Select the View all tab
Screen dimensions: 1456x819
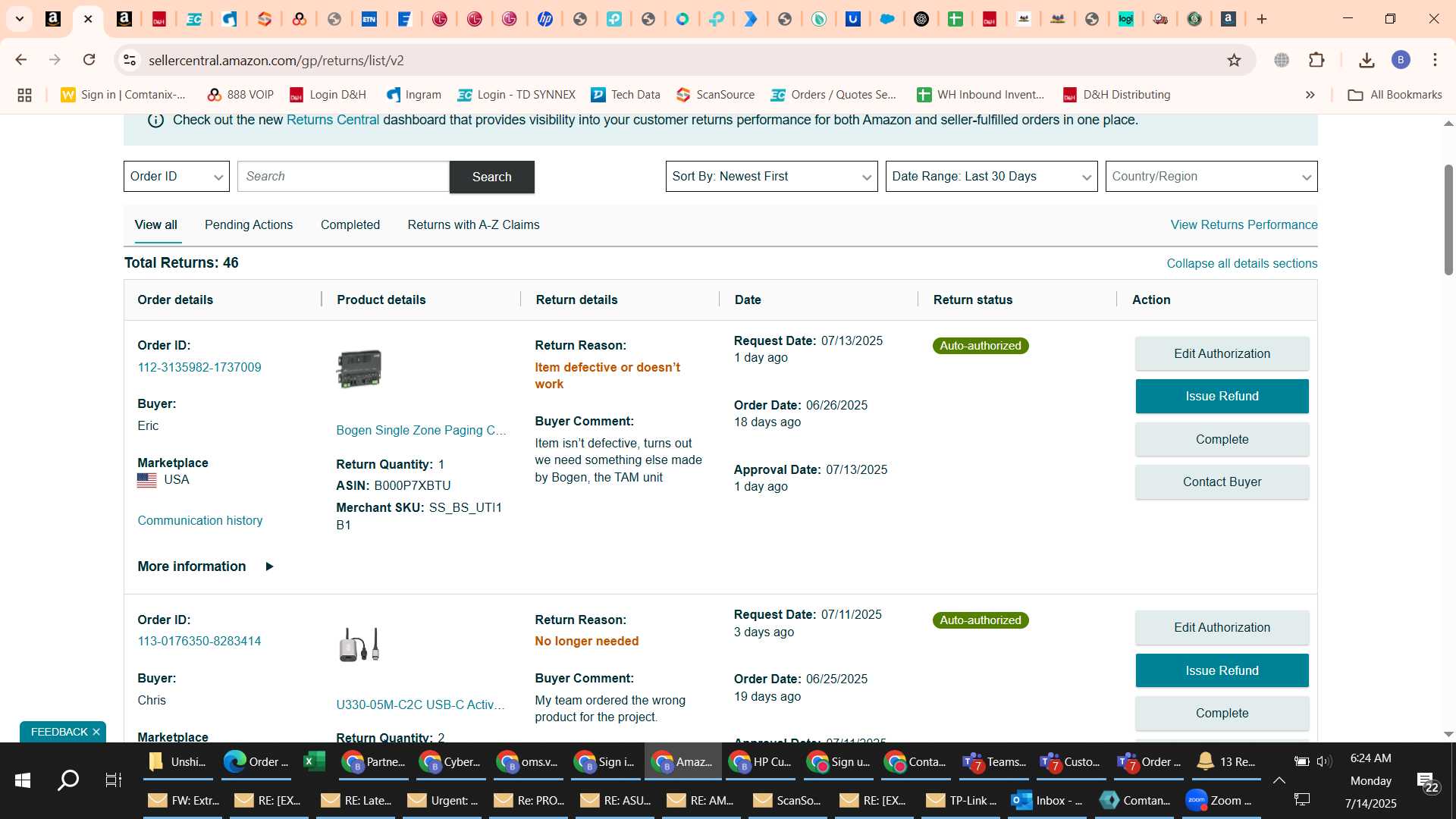[x=156, y=225]
